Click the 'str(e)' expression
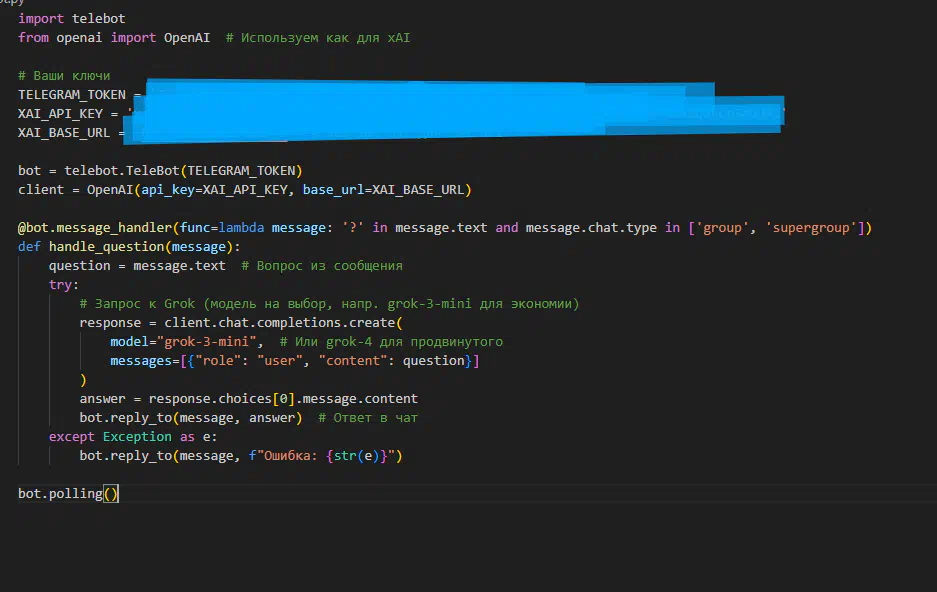The height and width of the screenshot is (592, 937). tap(356, 456)
